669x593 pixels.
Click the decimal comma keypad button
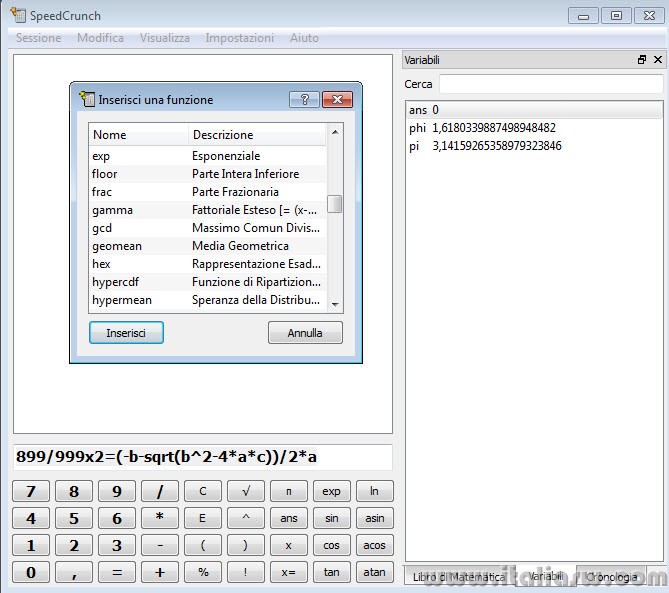(74, 572)
